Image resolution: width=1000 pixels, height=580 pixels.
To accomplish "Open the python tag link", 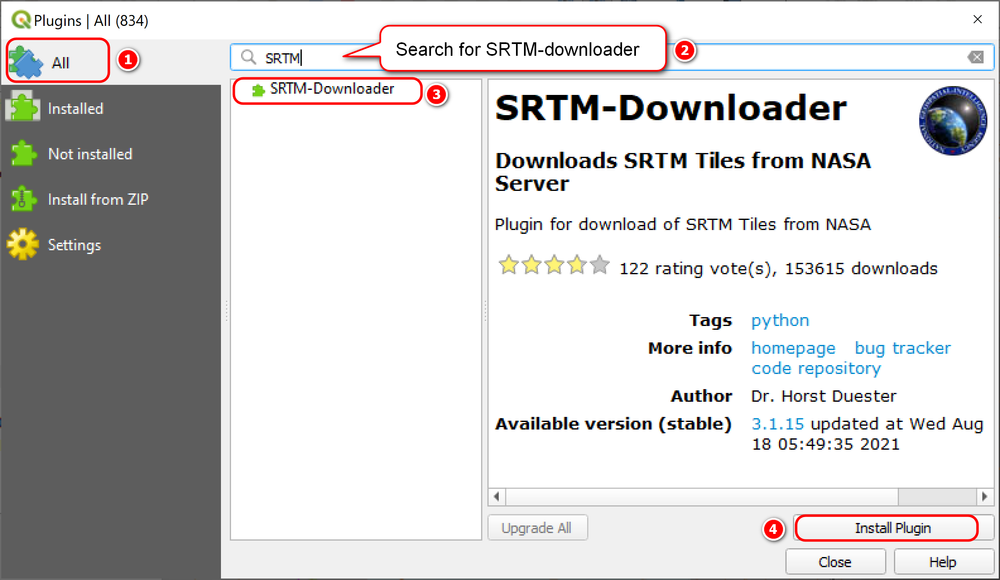I will click(780, 320).
